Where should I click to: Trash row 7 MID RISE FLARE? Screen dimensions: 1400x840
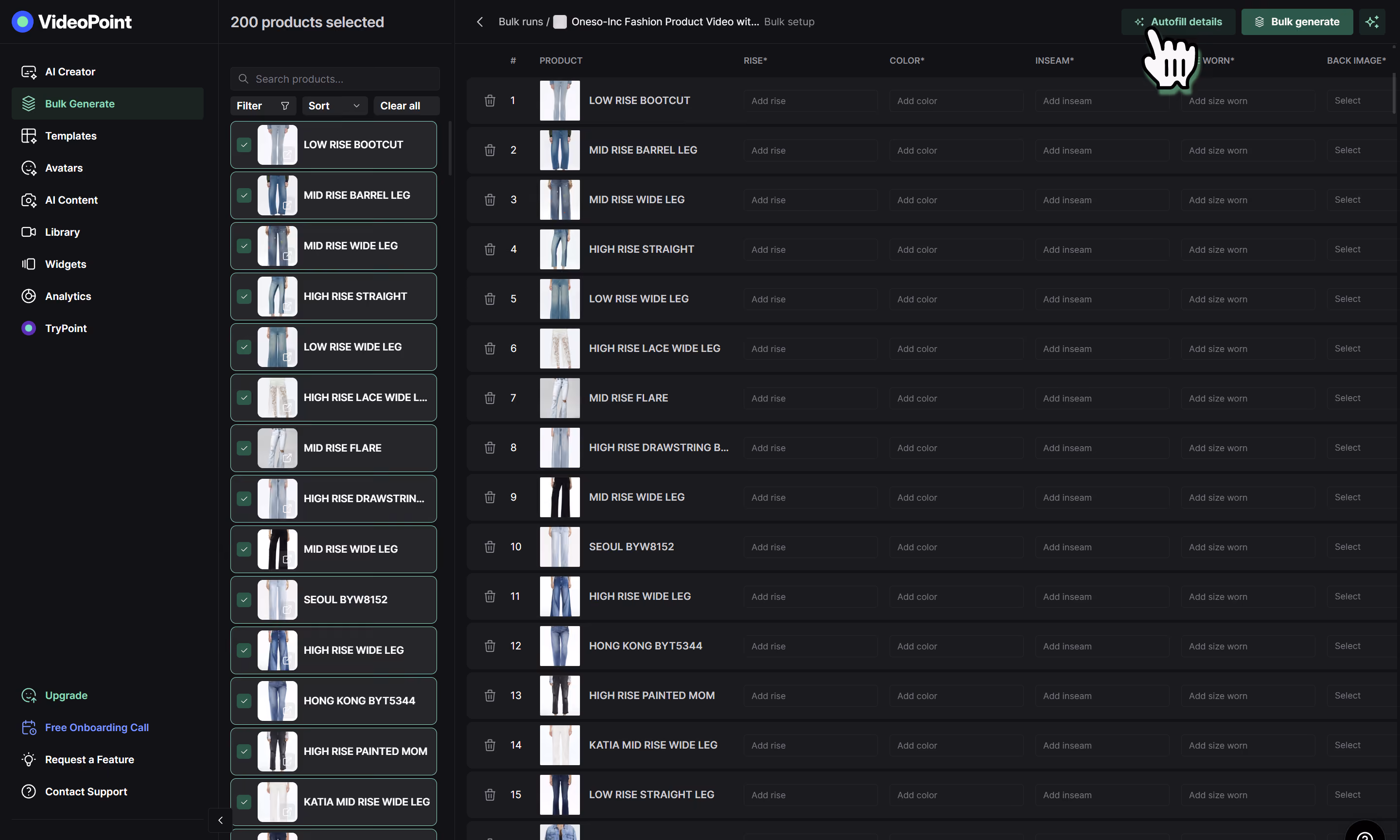pos(490,398)
